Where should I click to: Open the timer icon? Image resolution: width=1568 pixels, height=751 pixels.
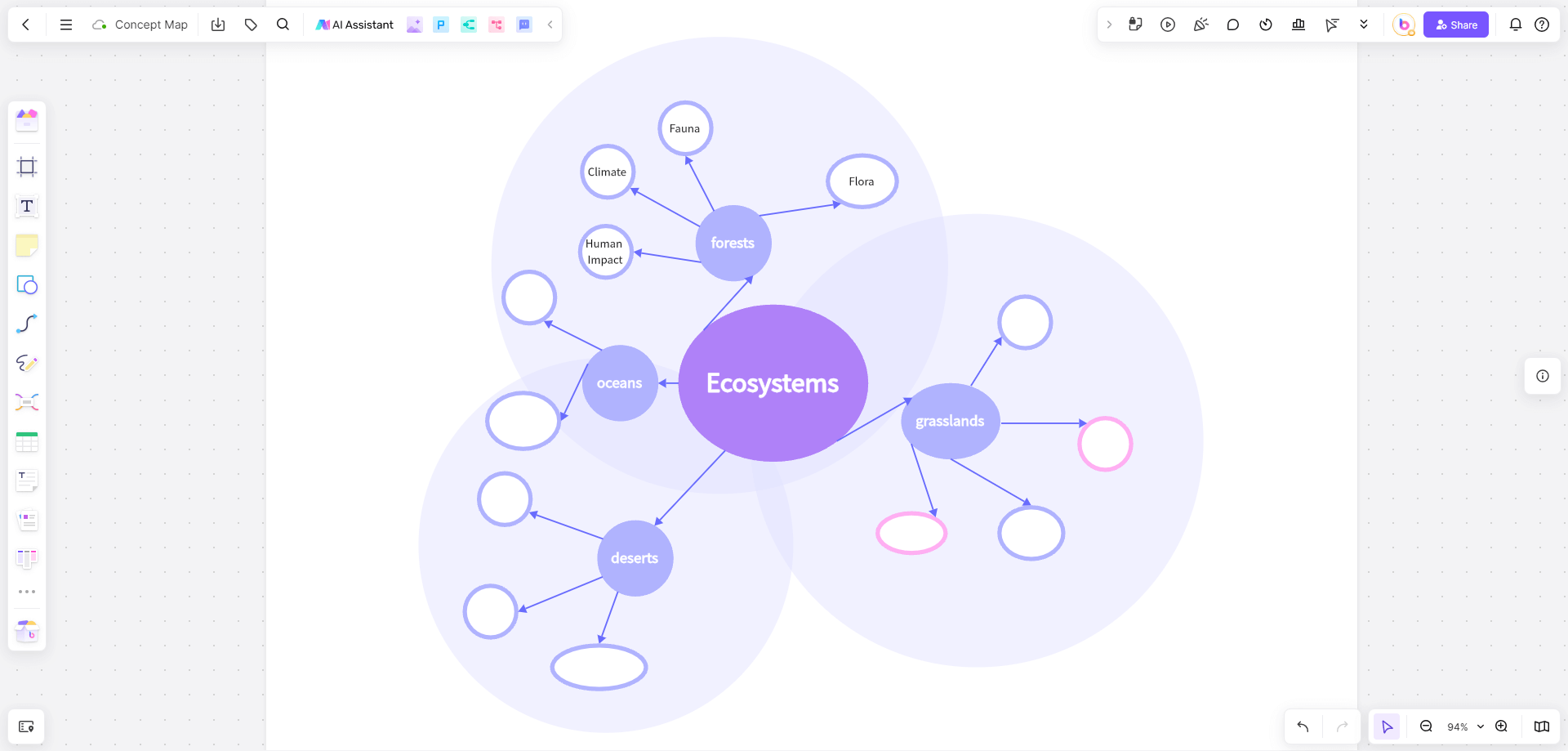(x=1266, y=25)
